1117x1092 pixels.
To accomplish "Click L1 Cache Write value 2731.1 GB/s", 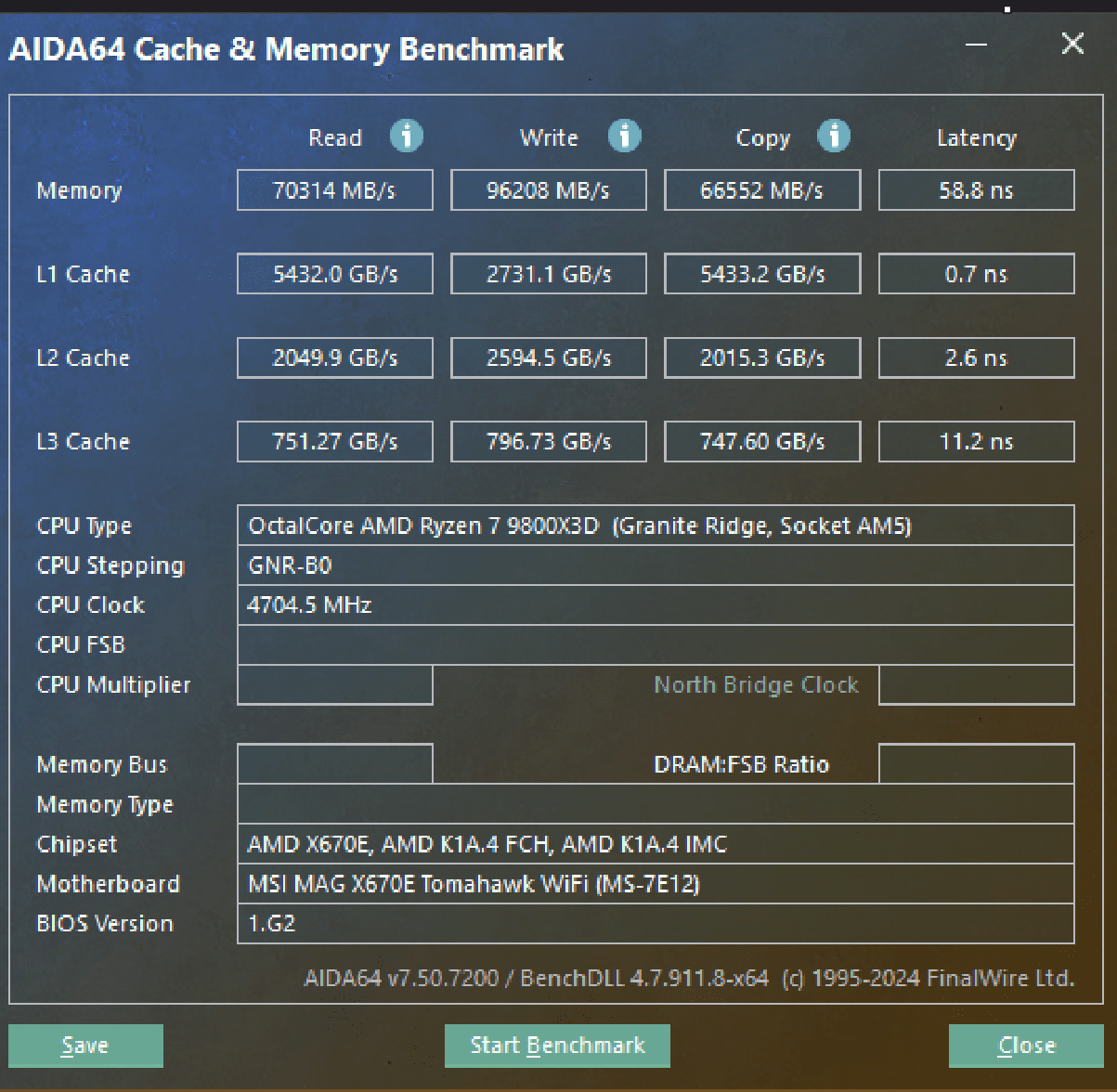I will click(549, 274).
